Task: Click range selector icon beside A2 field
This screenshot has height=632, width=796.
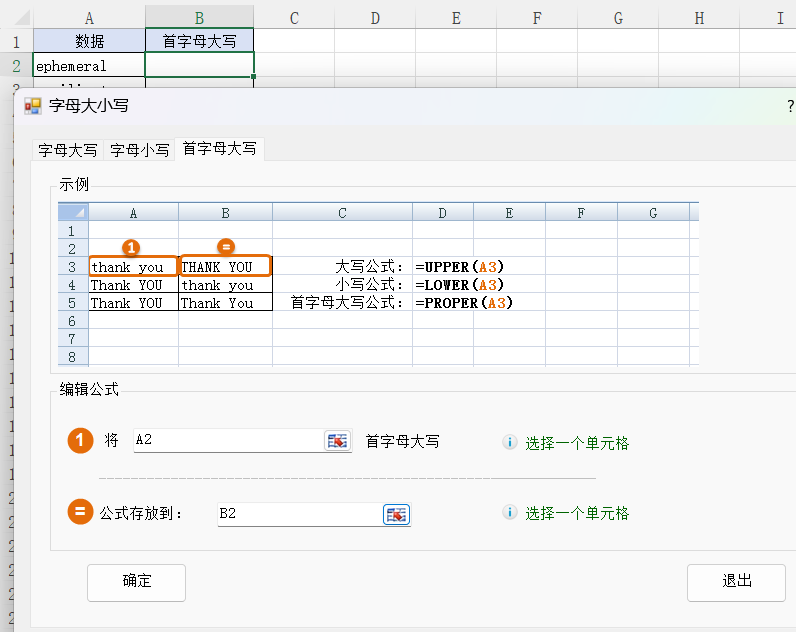Action: 338,441
